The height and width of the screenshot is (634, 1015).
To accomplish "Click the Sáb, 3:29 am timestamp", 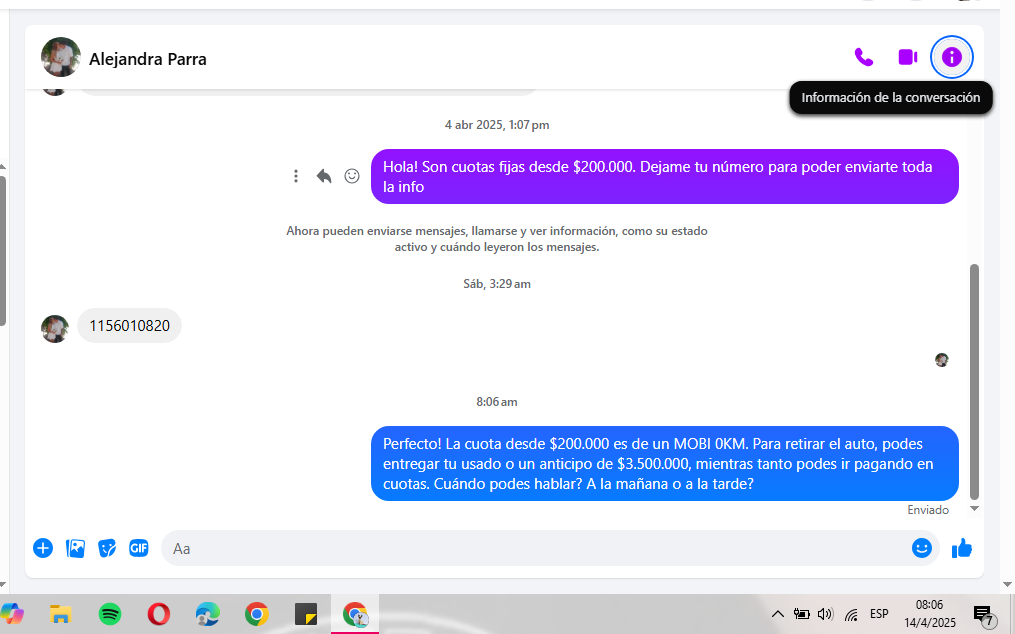I will pos(497,284).
